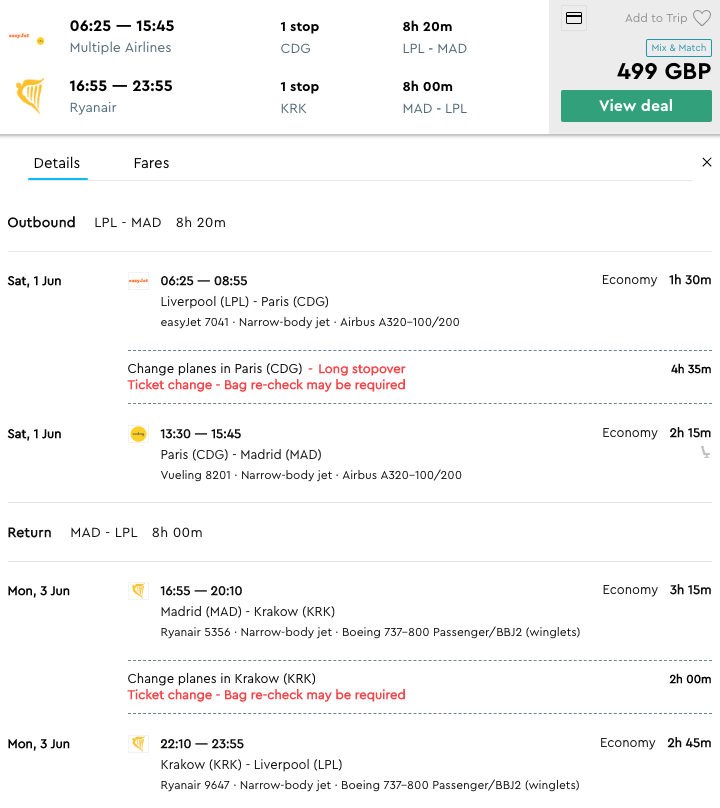Toggle the Add to Trip heart
This screenshot has height=808, width=720.
[x=701, y=18]
